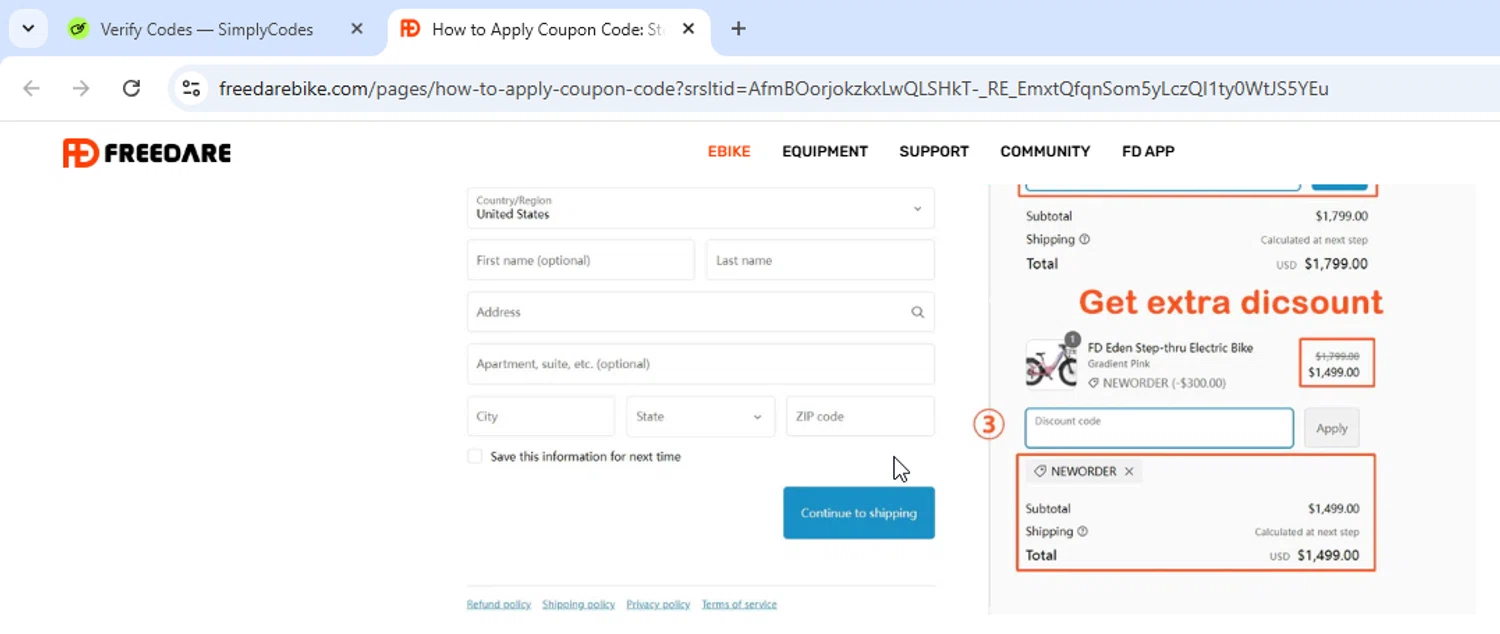This screenshot has width=1500, height=634.
Task: Click the Shipping help icon above $1,799.00 total
Action: point(1085,240)
